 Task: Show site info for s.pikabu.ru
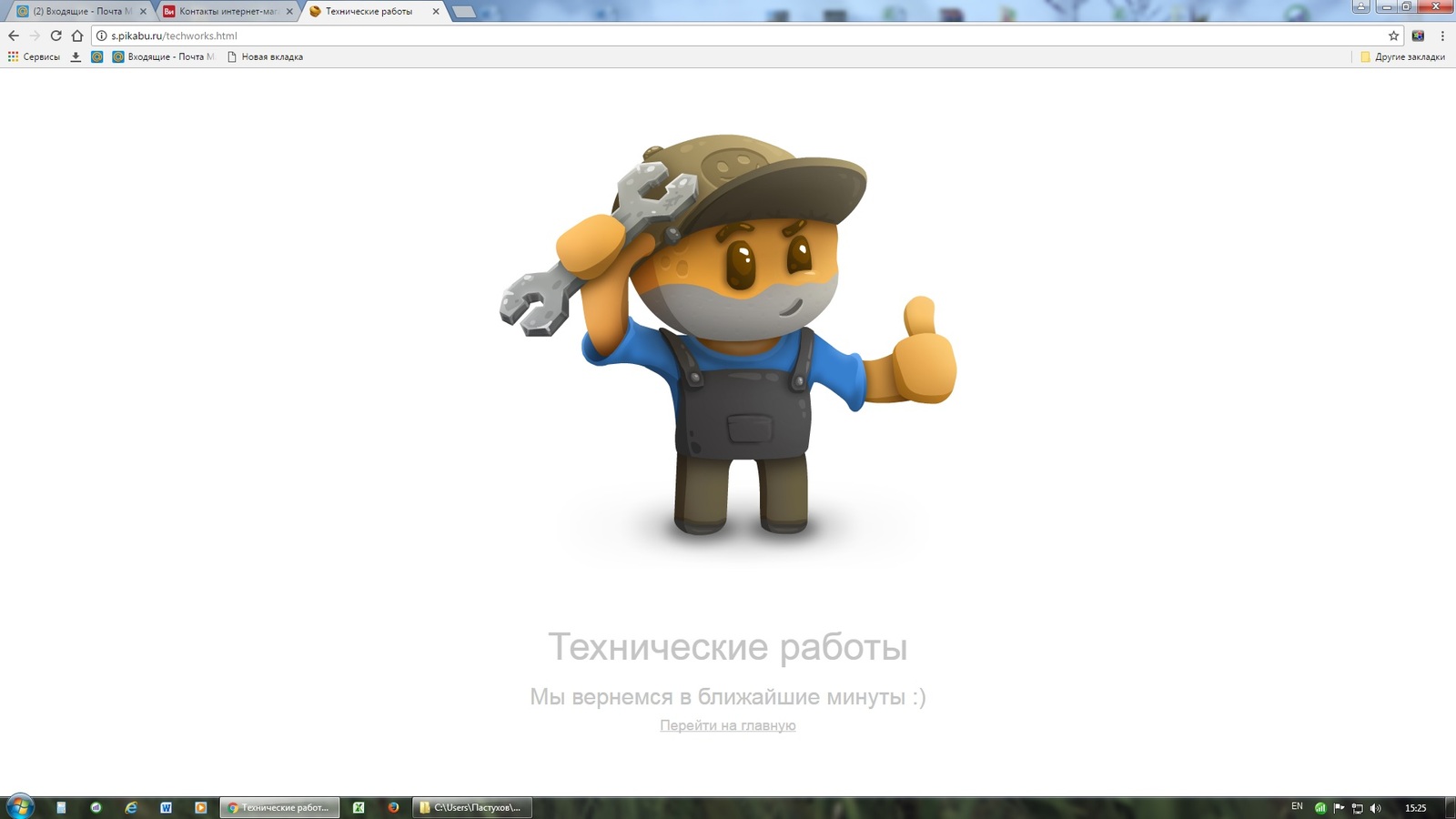click(102, 35)
